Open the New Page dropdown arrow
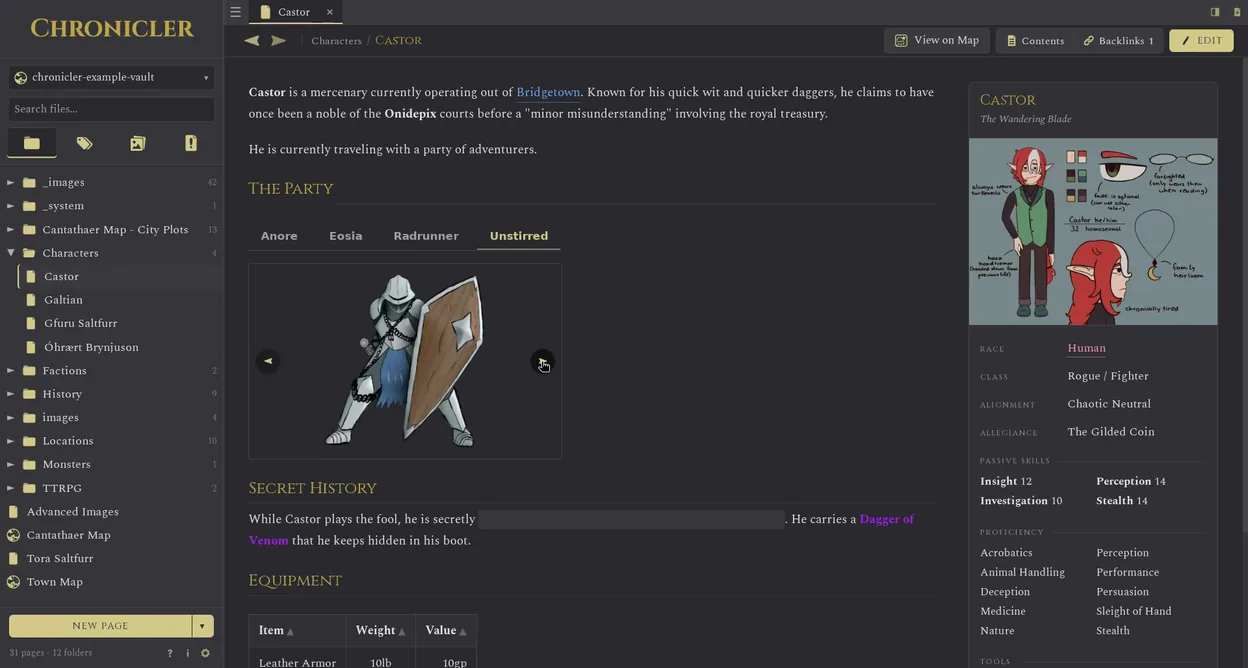 point(203,626)
